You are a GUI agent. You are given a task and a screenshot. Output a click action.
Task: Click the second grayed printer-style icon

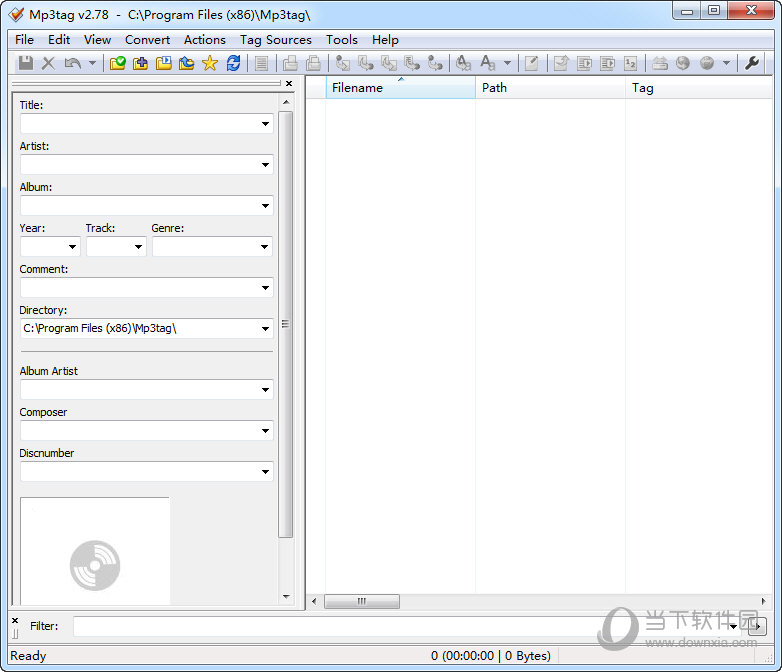313,63
